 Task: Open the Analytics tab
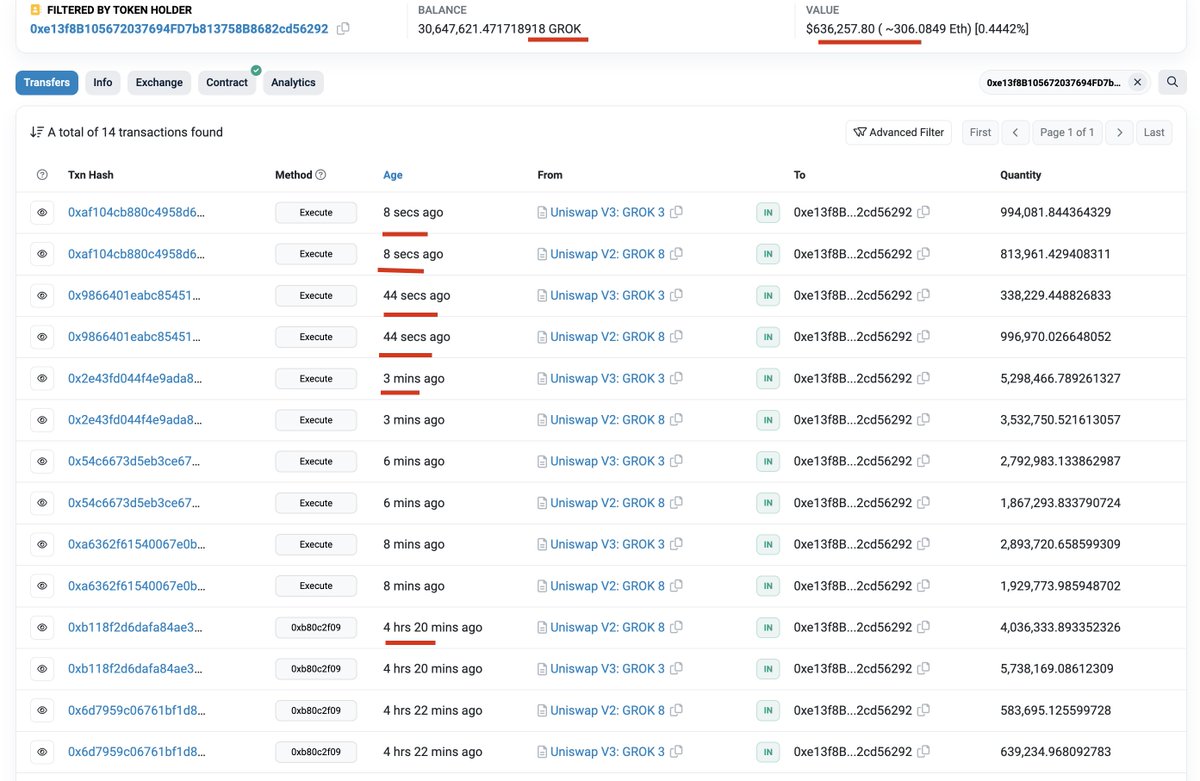(x=293, y=83)
